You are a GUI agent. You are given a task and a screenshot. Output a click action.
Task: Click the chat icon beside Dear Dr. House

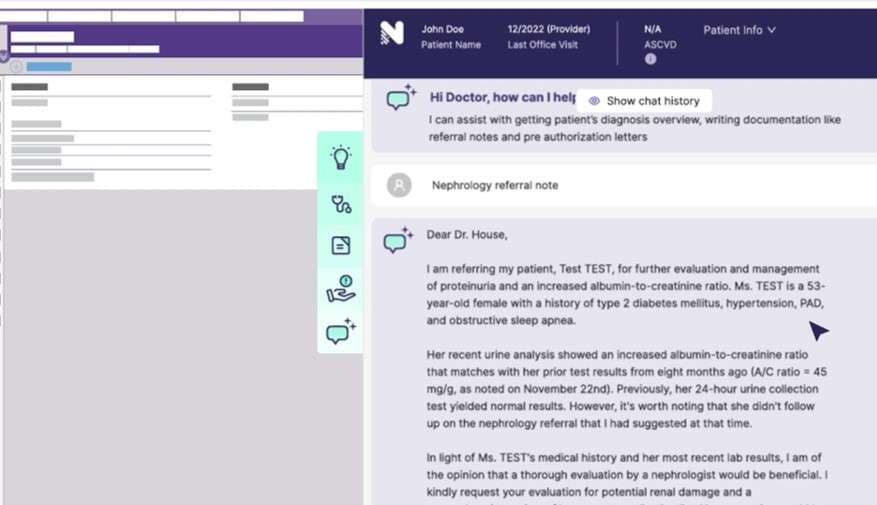point(399,240)
